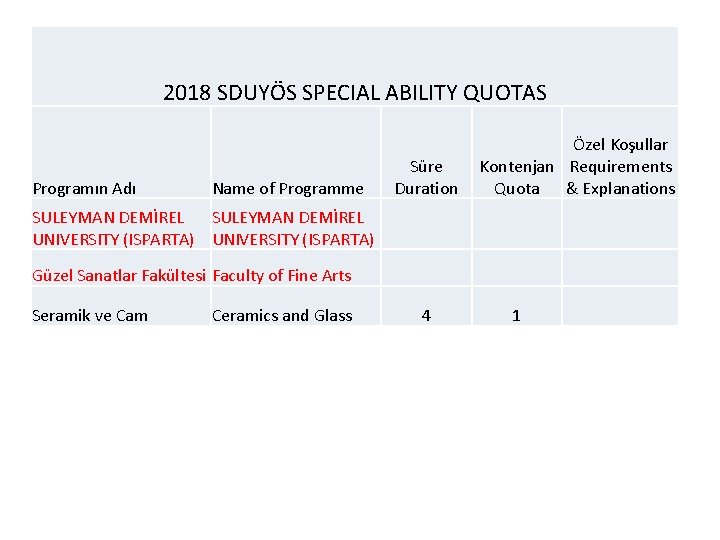Click the left SULEYMAN DEMİREL UNIVERSITY cell
The width and height of the screenshot is (720, 540).
pos(121,224)
